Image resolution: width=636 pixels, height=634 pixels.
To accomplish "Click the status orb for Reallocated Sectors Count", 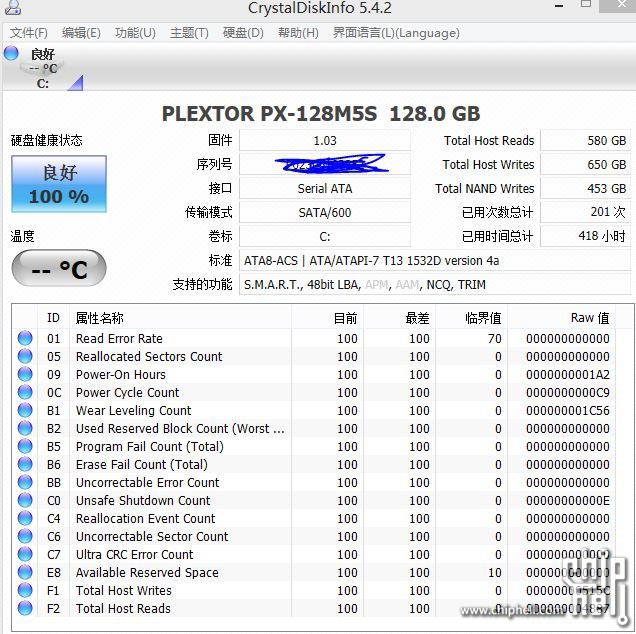I will point(25,356).
